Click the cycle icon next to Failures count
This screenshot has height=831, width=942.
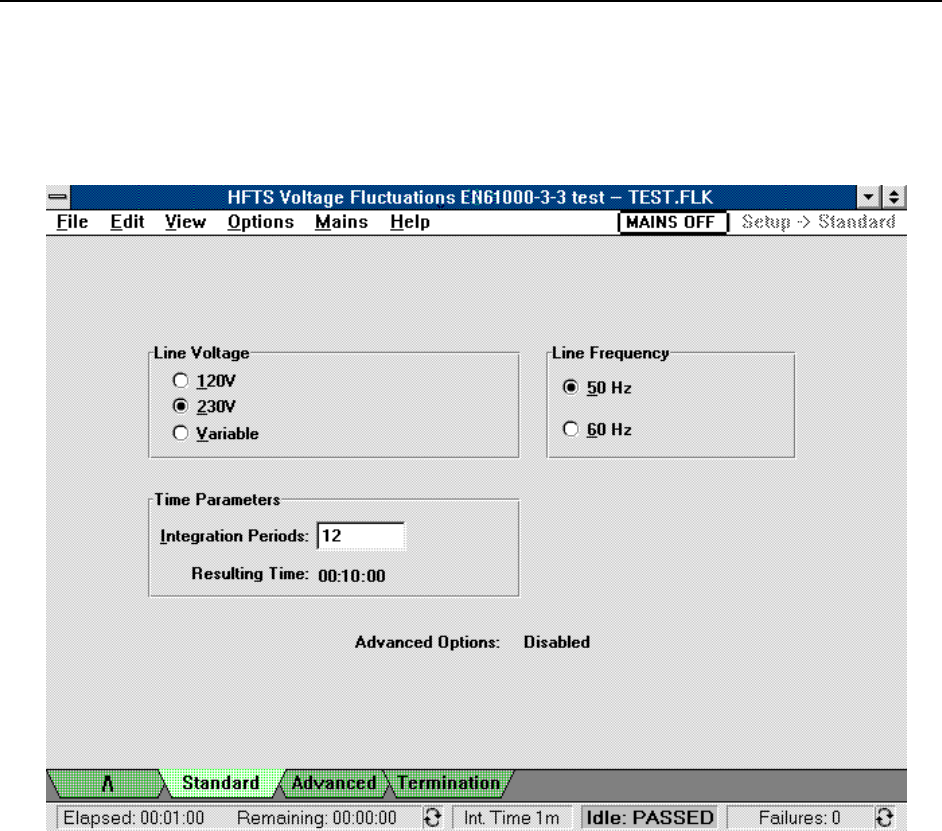coord(884,818)
